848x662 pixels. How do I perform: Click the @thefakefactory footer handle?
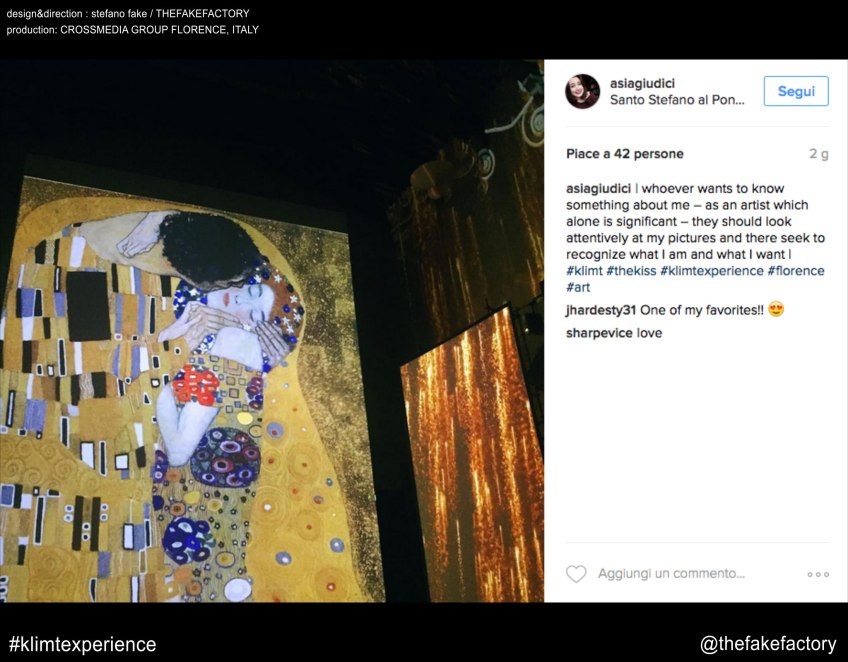[x=768, y=644]
